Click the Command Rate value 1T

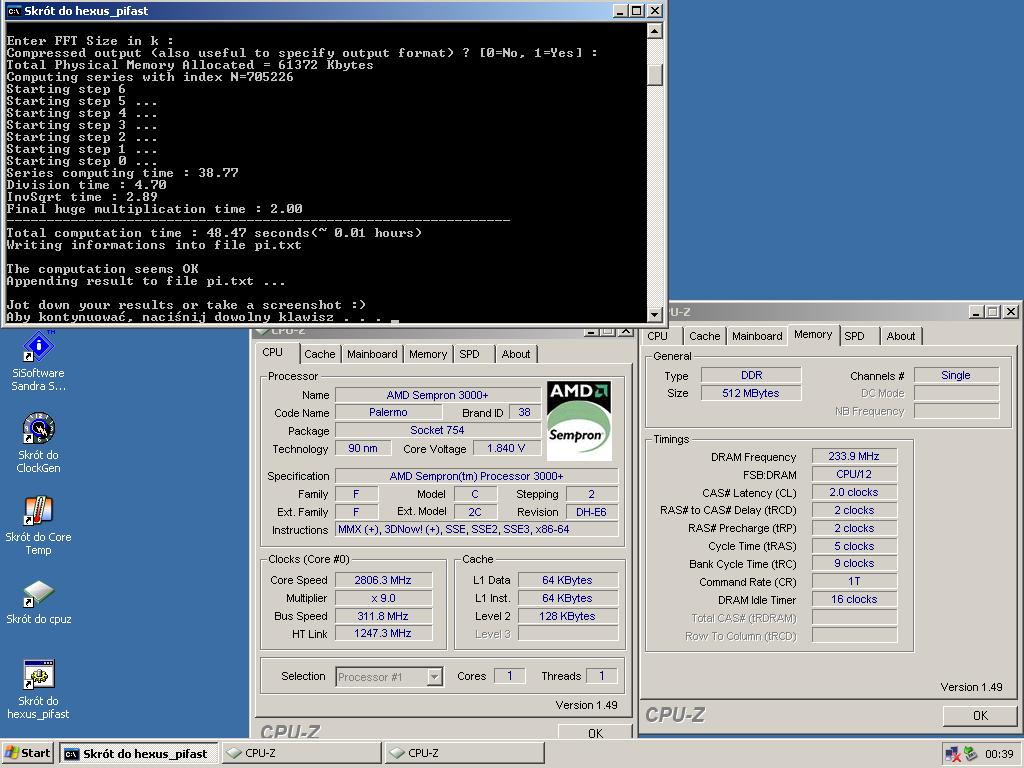(854, 581)
